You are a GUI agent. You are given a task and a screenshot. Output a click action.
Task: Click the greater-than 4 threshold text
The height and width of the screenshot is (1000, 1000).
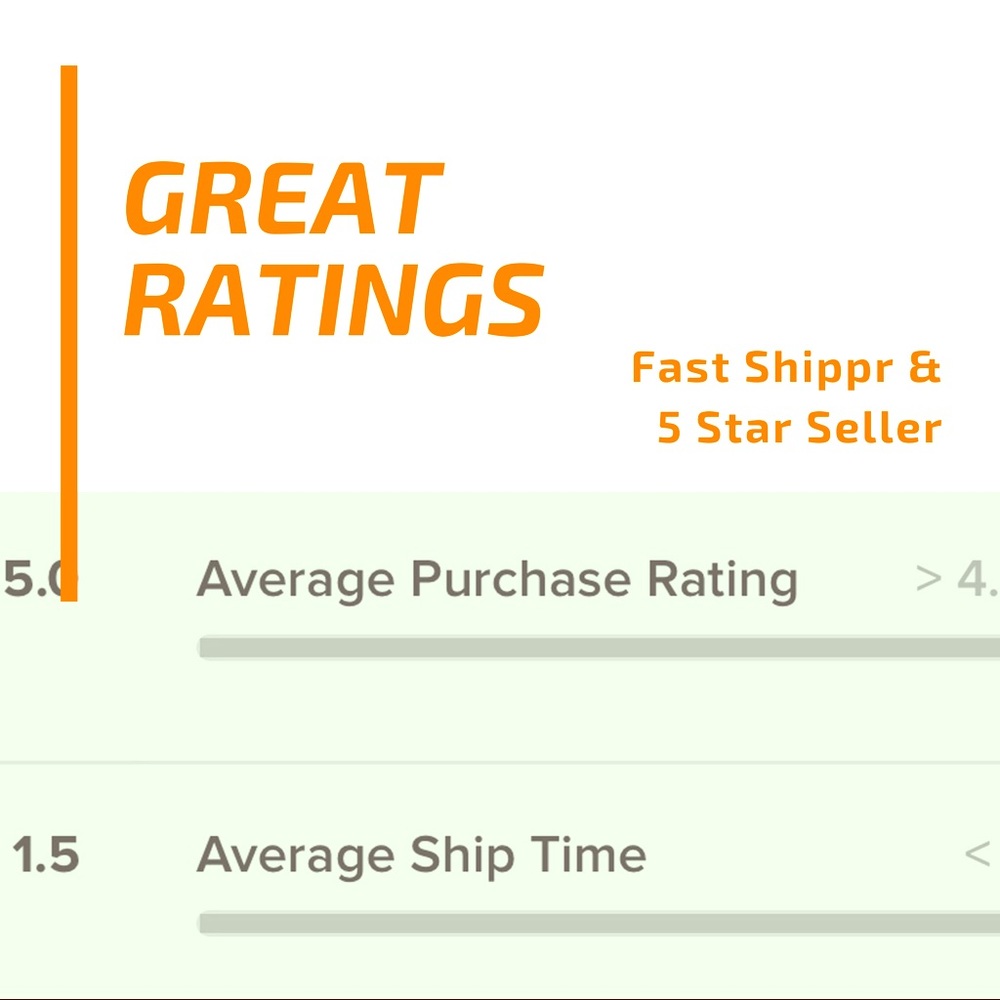(x=956, y=579)
